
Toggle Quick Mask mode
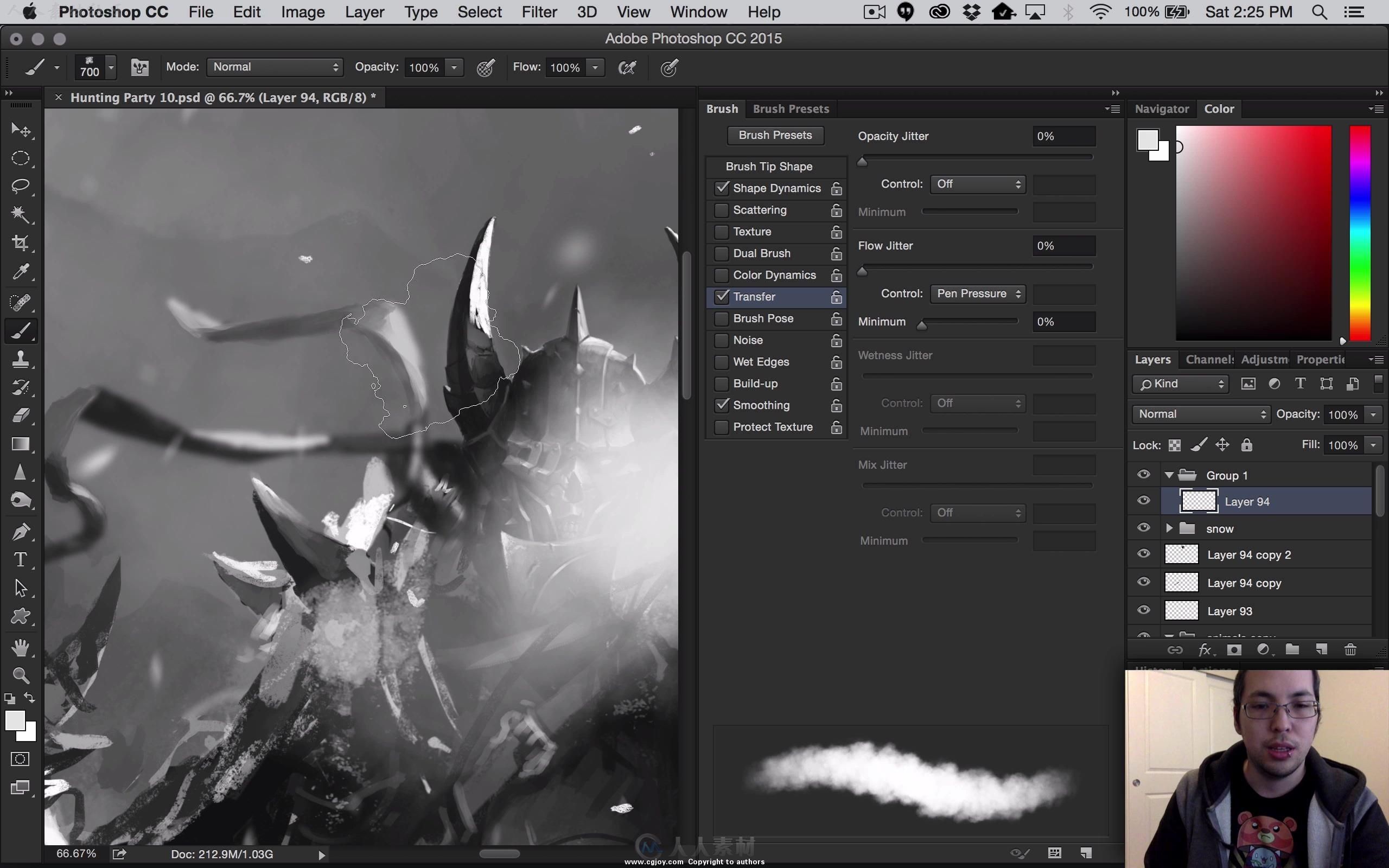point(21,759)
